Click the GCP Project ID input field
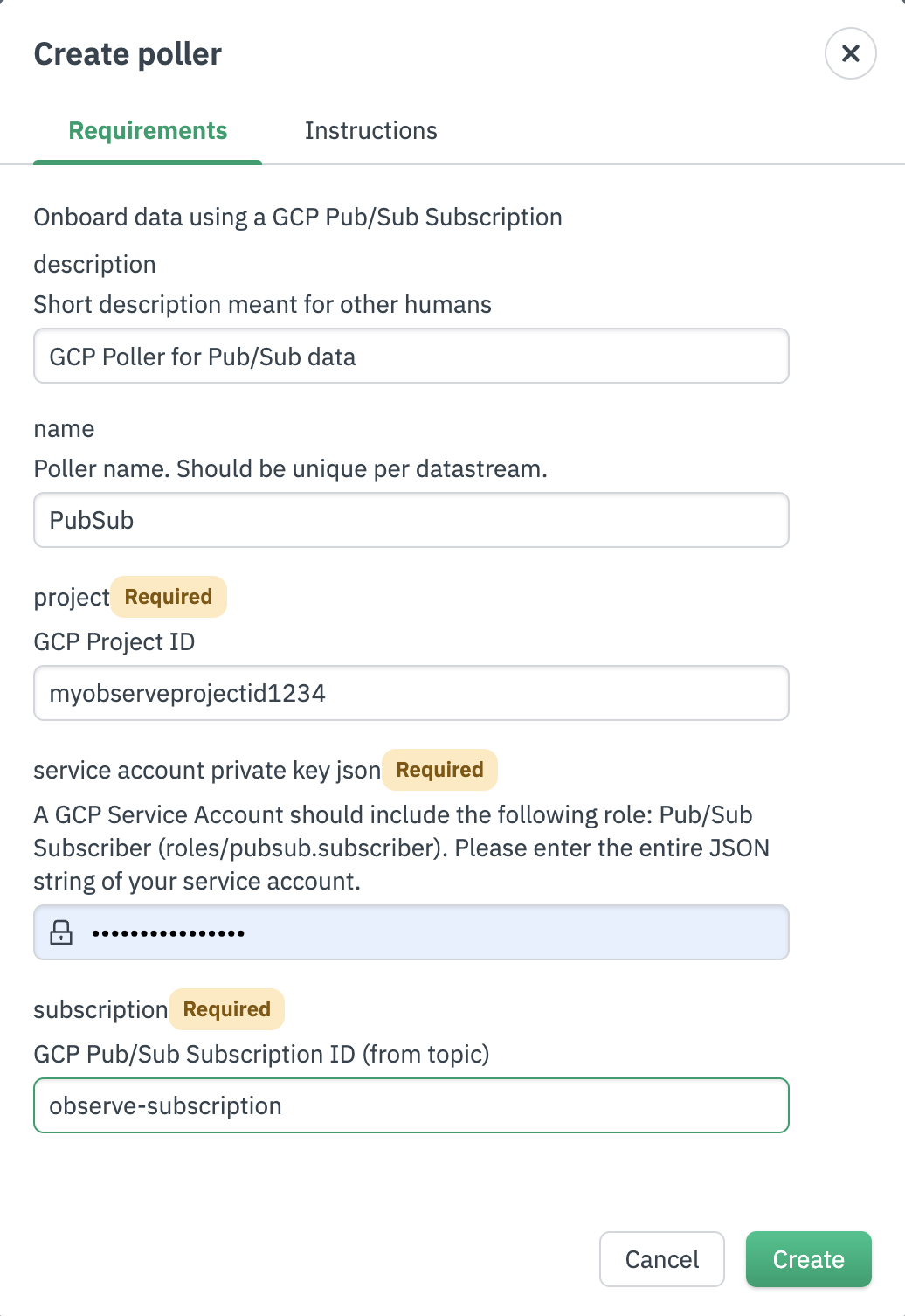905x1316 pixels. coord(411,694)
